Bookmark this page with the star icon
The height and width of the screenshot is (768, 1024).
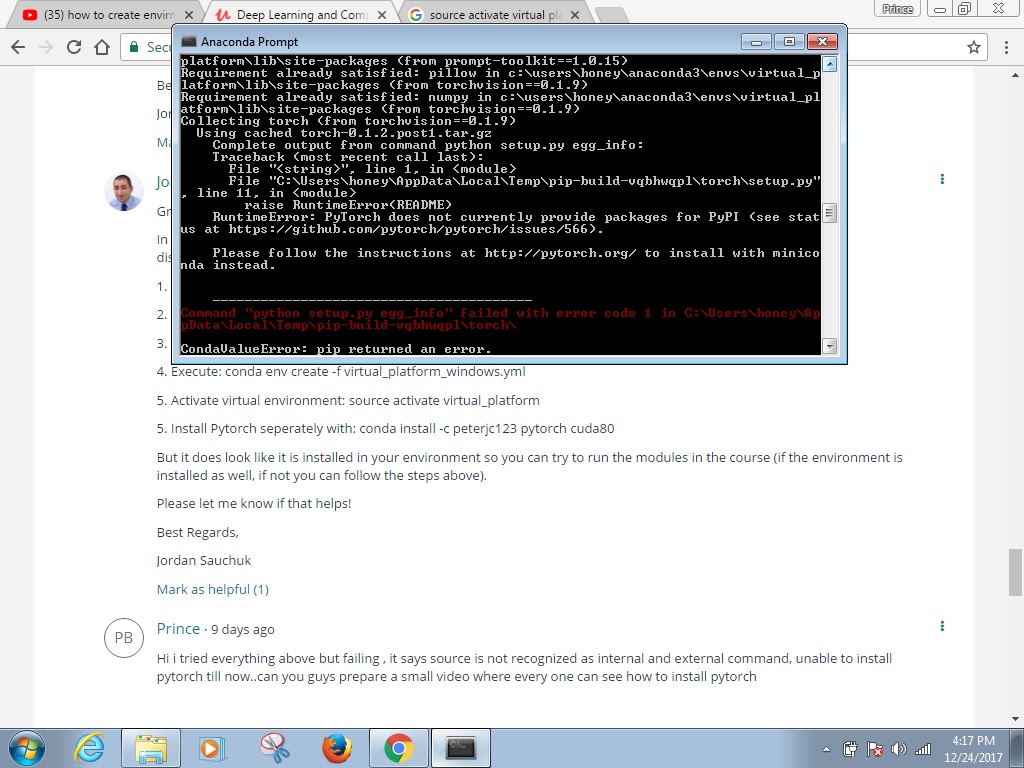974,47
